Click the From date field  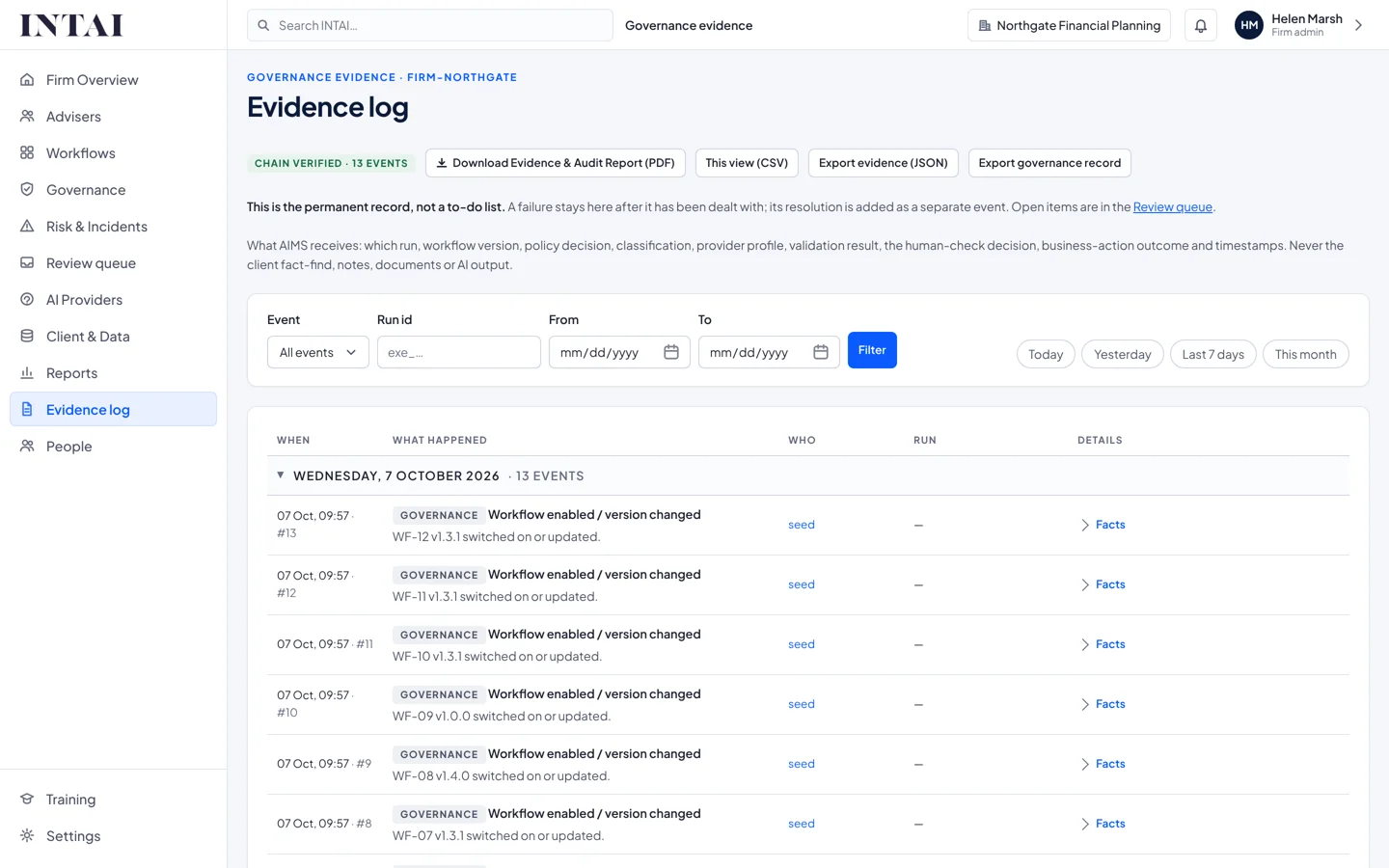(619, 353)
